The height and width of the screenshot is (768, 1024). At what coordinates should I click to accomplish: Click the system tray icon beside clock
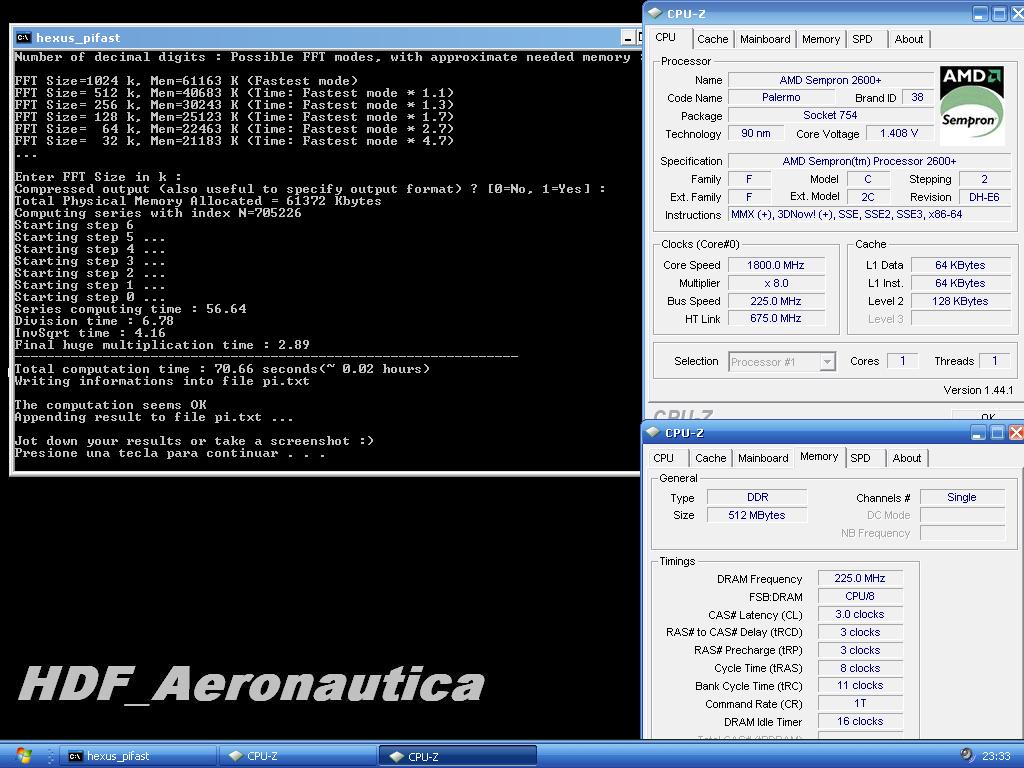(x=967, y=755)
